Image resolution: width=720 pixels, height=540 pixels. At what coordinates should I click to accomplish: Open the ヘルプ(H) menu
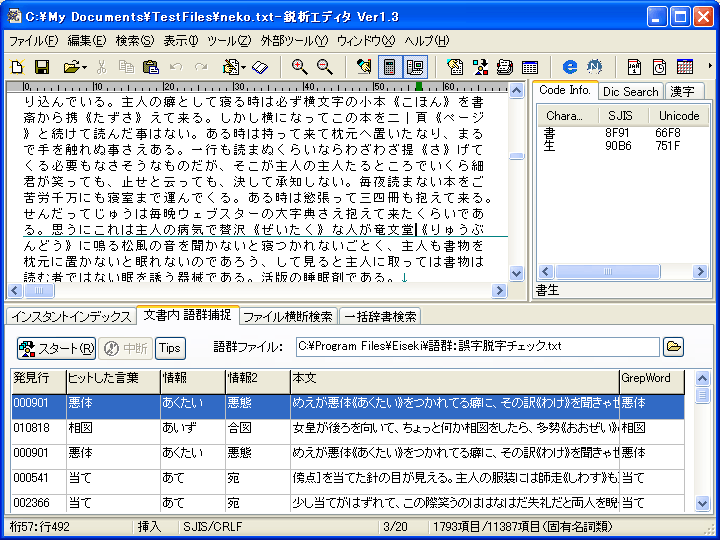427,41
